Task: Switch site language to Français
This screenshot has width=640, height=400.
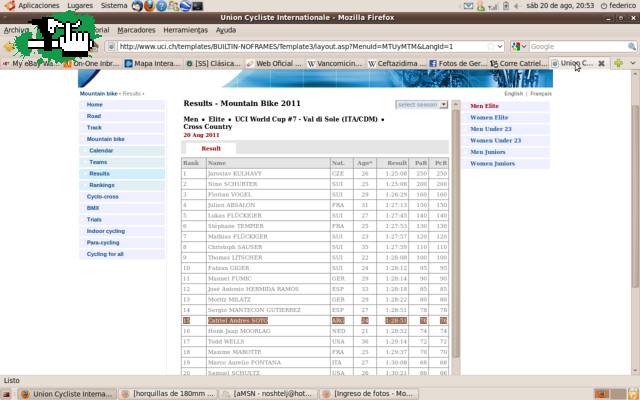Action: (541, 93)
